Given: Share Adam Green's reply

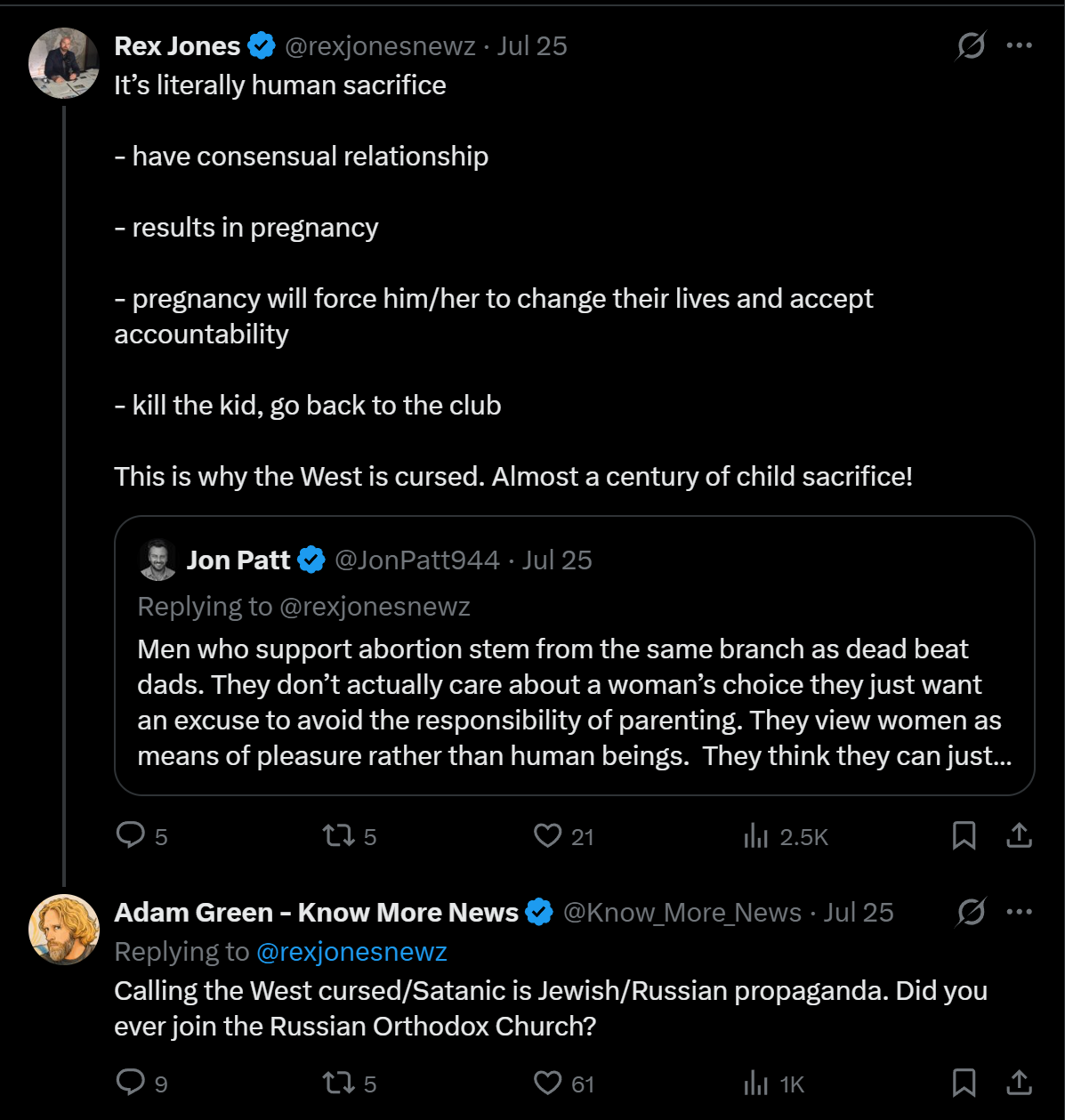Looking at the screenshot, I should [x=1019, y=1083].
